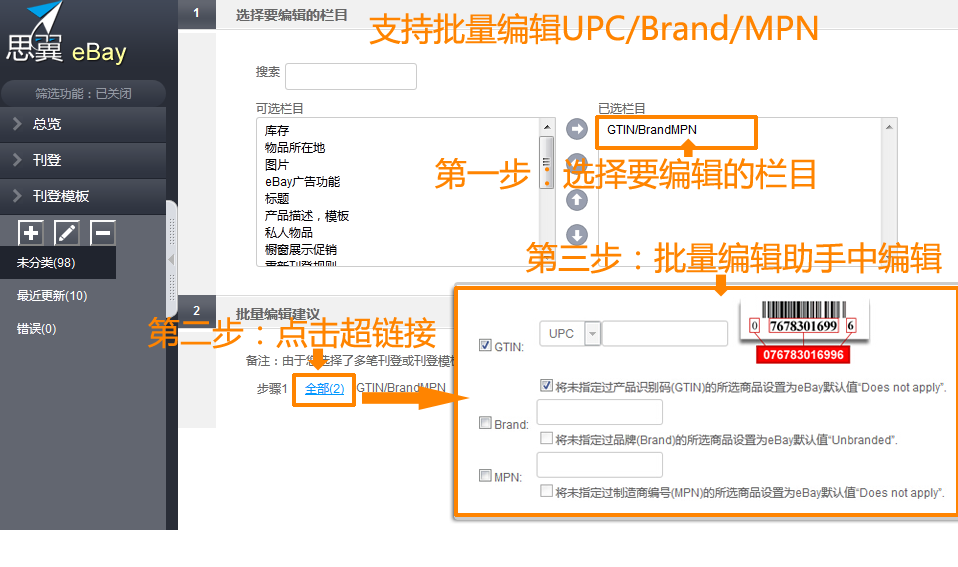Image resolution: width=958 pixels, height=567 pixels.
Task: Click the barcode example image
Action: tap(803, 332)
